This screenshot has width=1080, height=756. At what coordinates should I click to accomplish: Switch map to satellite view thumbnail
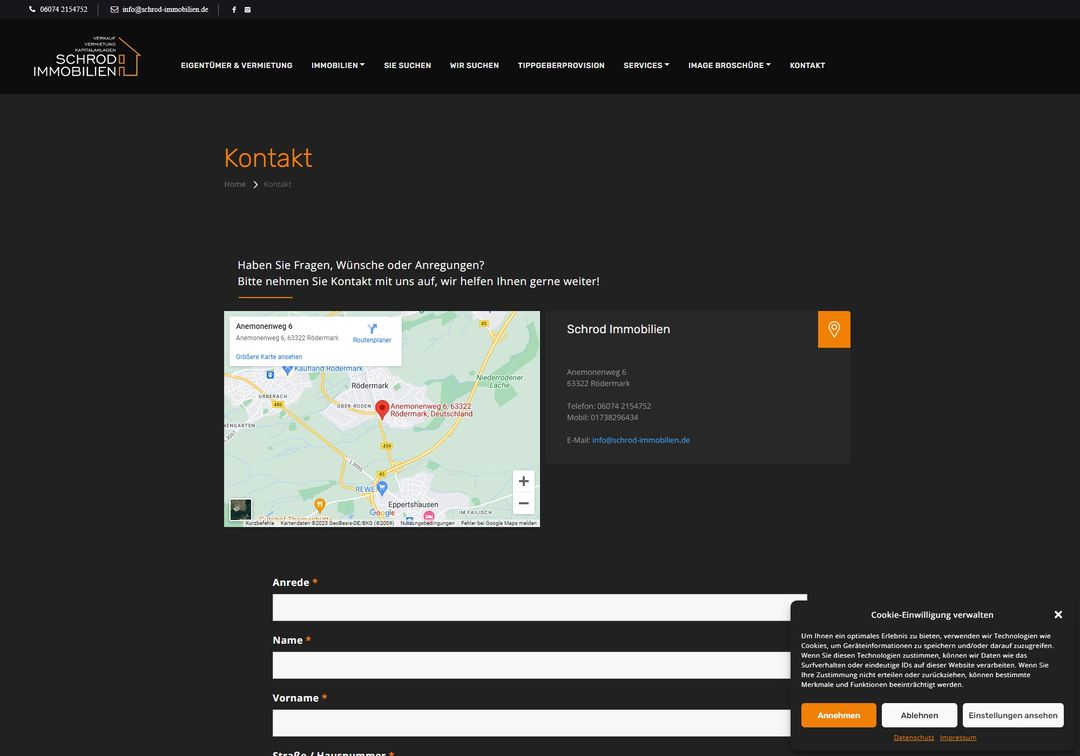241,509
